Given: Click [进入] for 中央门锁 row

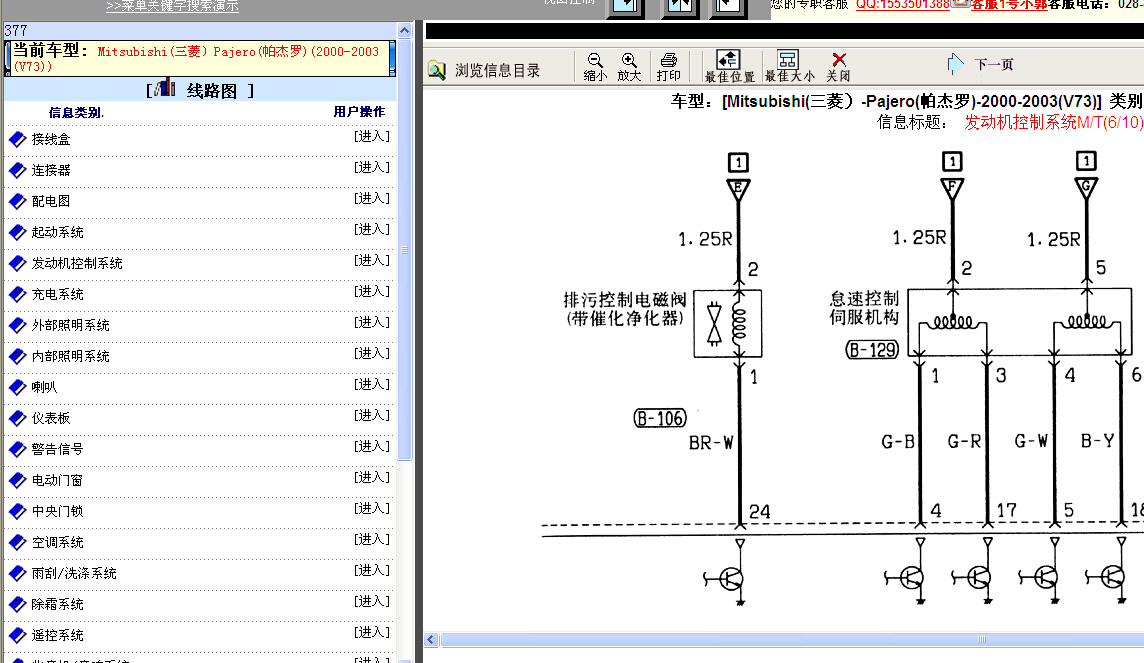Looking at the screenshot, I should point(372,508).
